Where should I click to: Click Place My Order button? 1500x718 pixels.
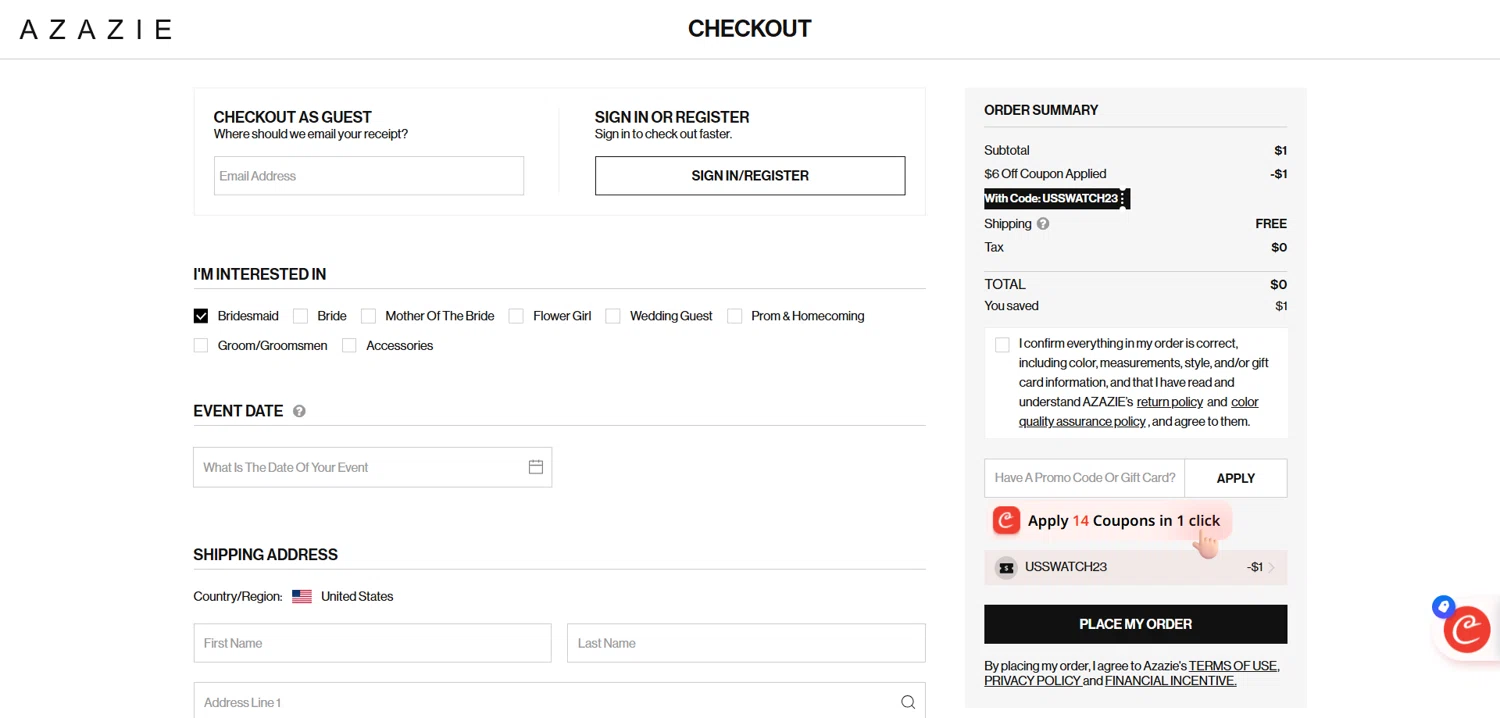coord(1135,624)
